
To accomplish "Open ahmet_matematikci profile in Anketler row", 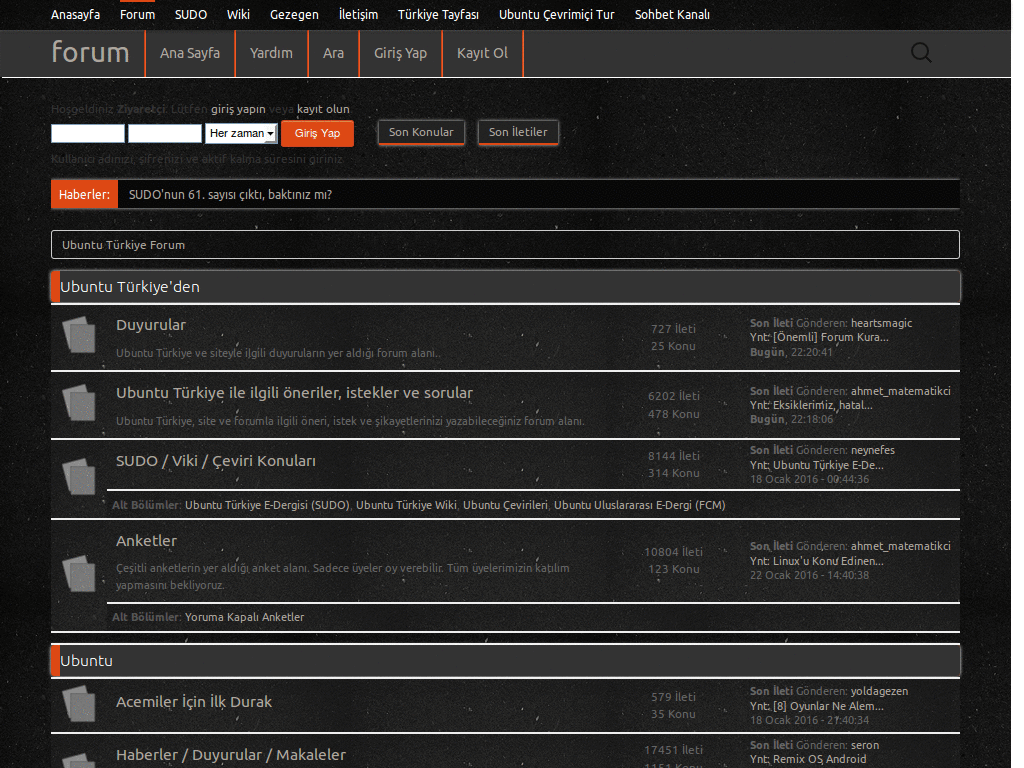I will pyautogui.click(x=901, y=546).
